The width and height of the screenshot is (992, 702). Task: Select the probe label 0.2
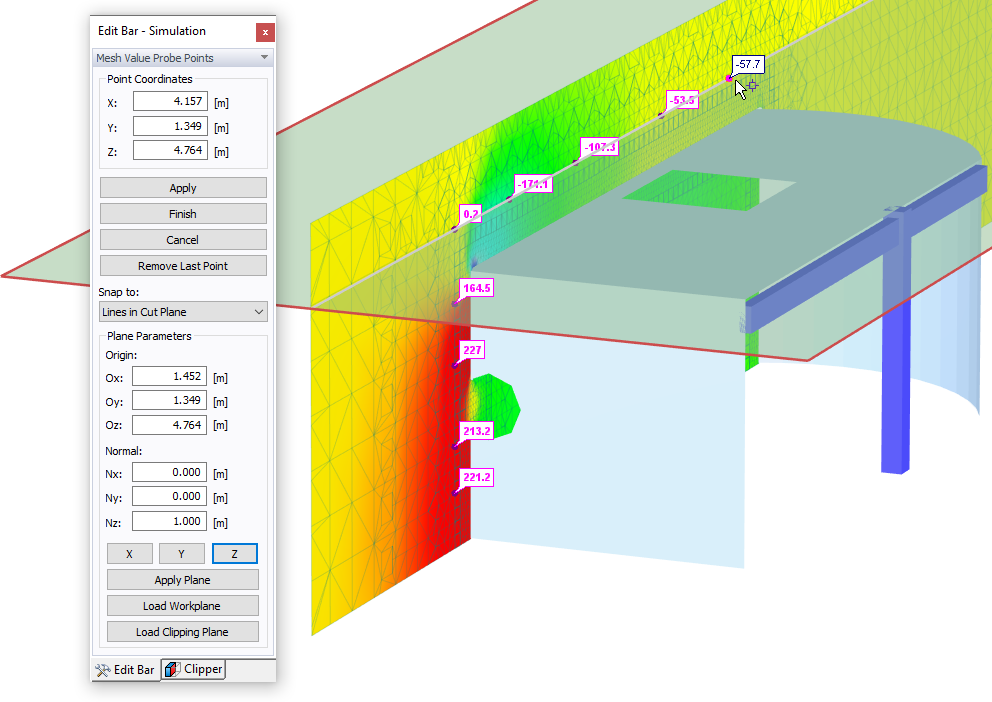coord(471,214)
